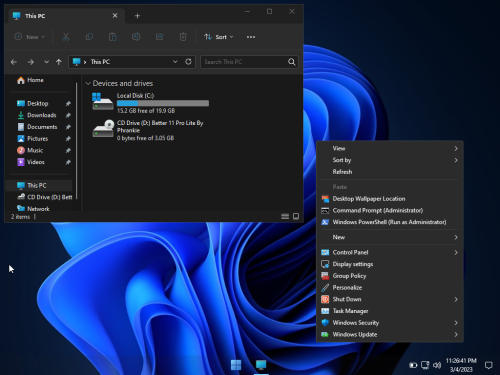
Task: Expand the address bar history dropdown
Action: pos(175,62)
